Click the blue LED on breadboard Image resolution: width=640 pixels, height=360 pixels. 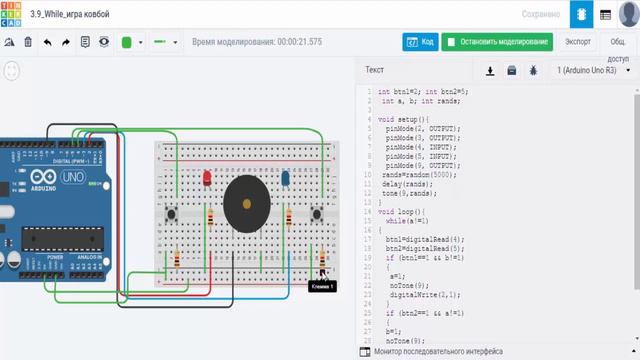point(285,178)
